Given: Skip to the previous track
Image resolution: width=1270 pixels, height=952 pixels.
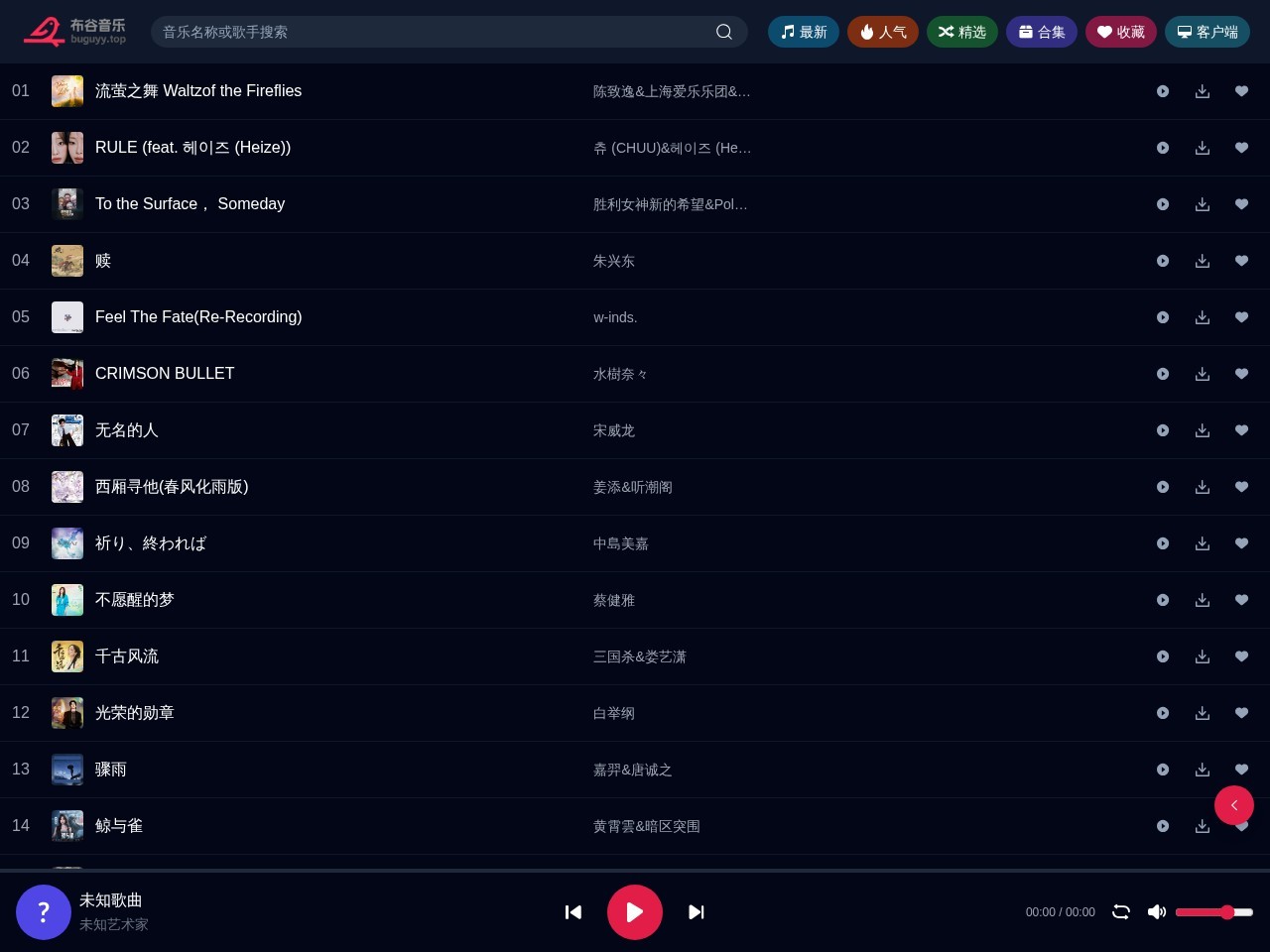Looking at the screenshot, I should [x=573, y=912].
